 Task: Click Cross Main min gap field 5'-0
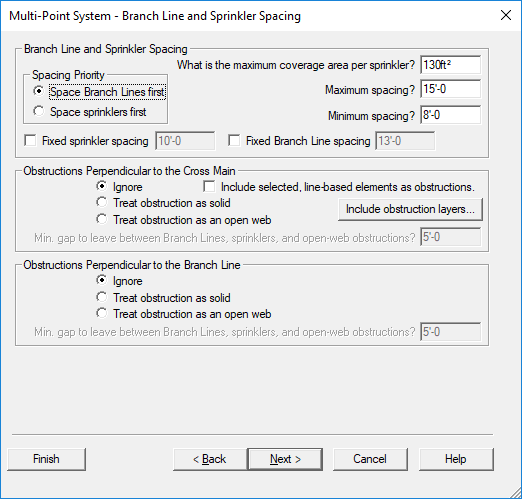coord(450,237)
